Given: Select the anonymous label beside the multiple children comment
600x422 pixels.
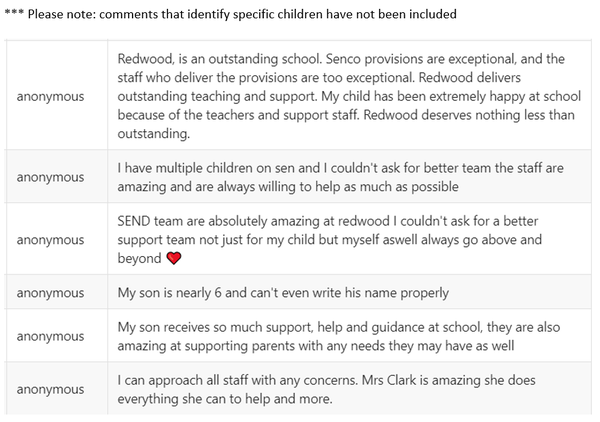Looking at the screenshot, I should point(50,177).
